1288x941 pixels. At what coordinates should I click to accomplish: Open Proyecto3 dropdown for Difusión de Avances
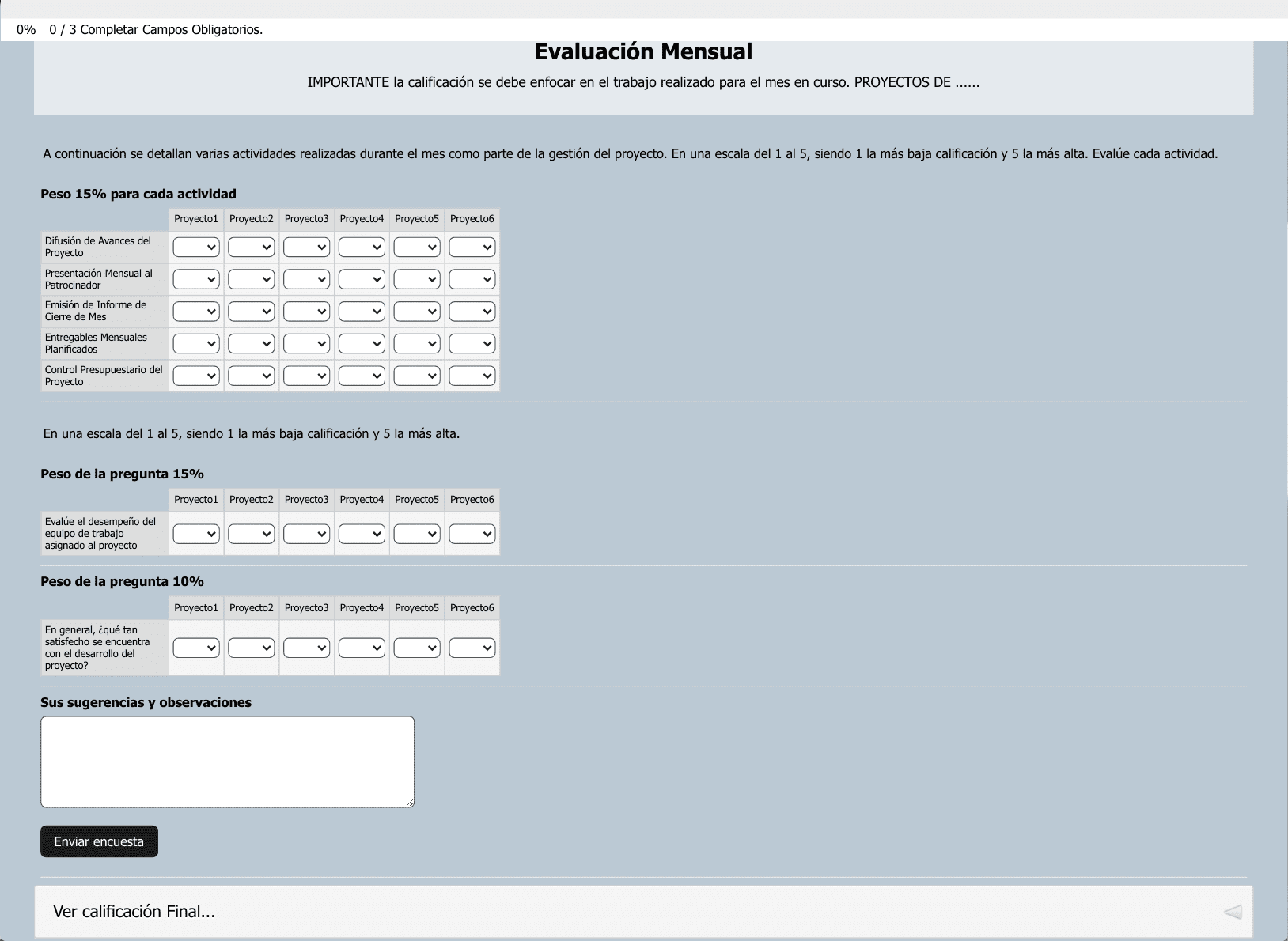pos(307,248)
